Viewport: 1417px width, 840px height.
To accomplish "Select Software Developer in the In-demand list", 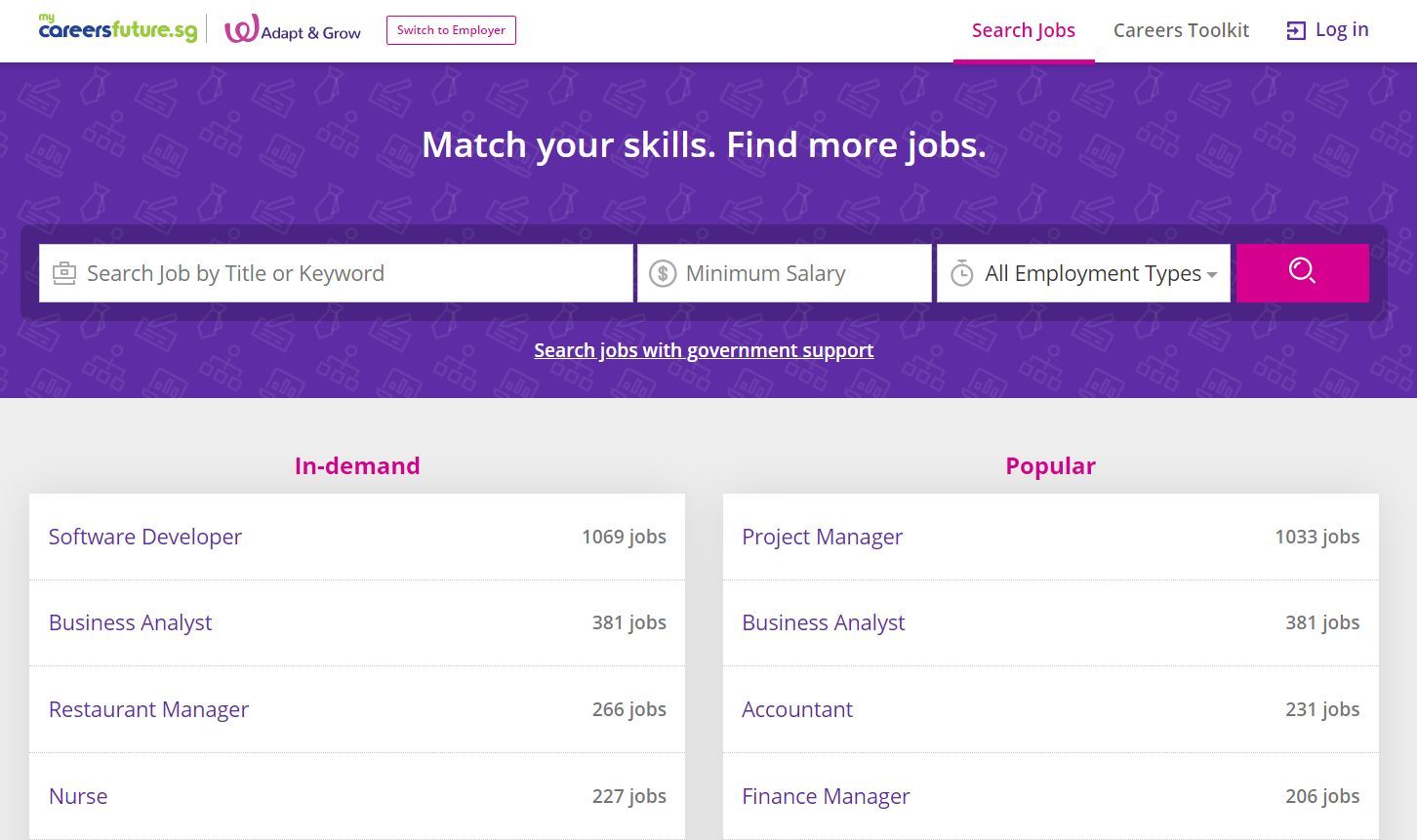I will (x=145, y=537).
